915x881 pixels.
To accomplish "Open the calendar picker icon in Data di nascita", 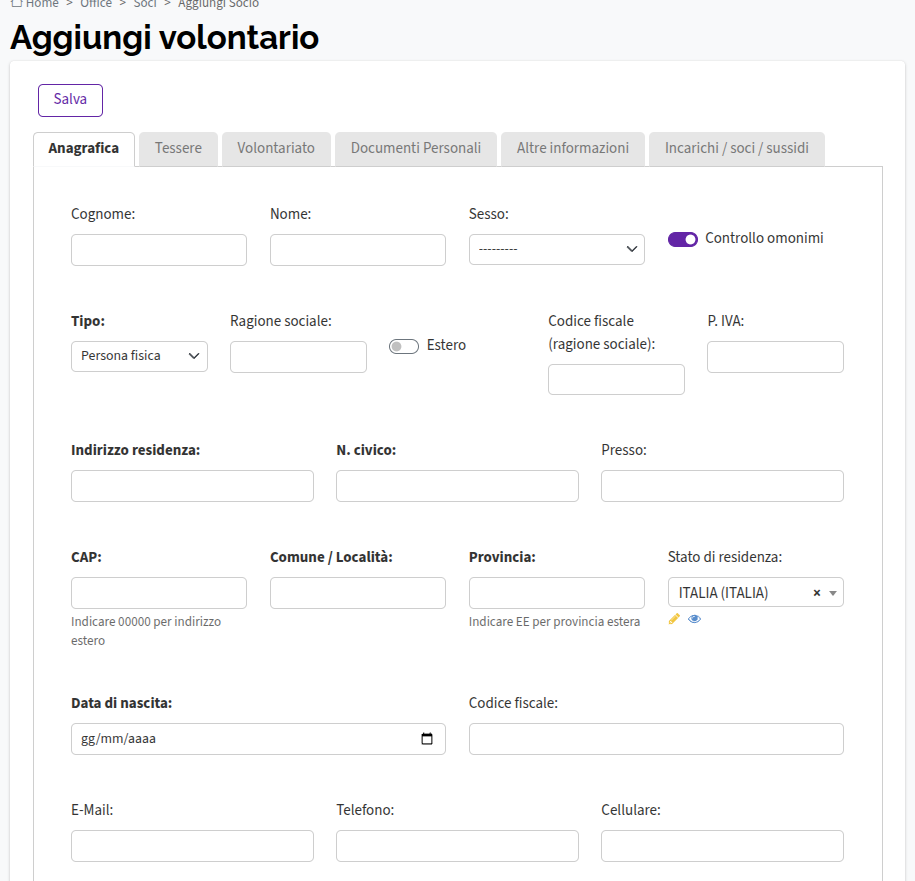I will [427, 739].
